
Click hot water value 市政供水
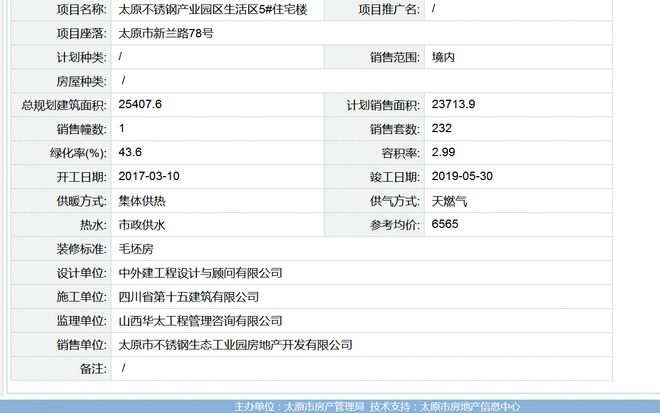click(x=142, y=225)
